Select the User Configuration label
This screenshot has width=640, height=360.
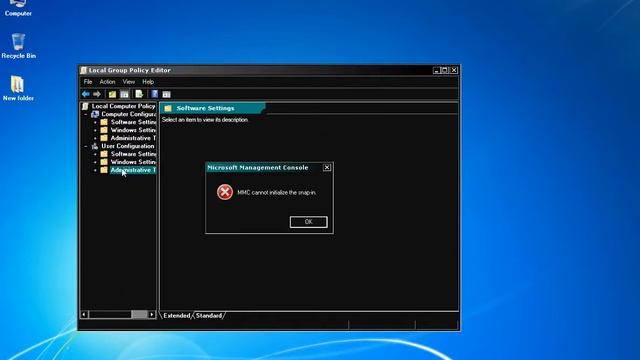tap(128, 146)
